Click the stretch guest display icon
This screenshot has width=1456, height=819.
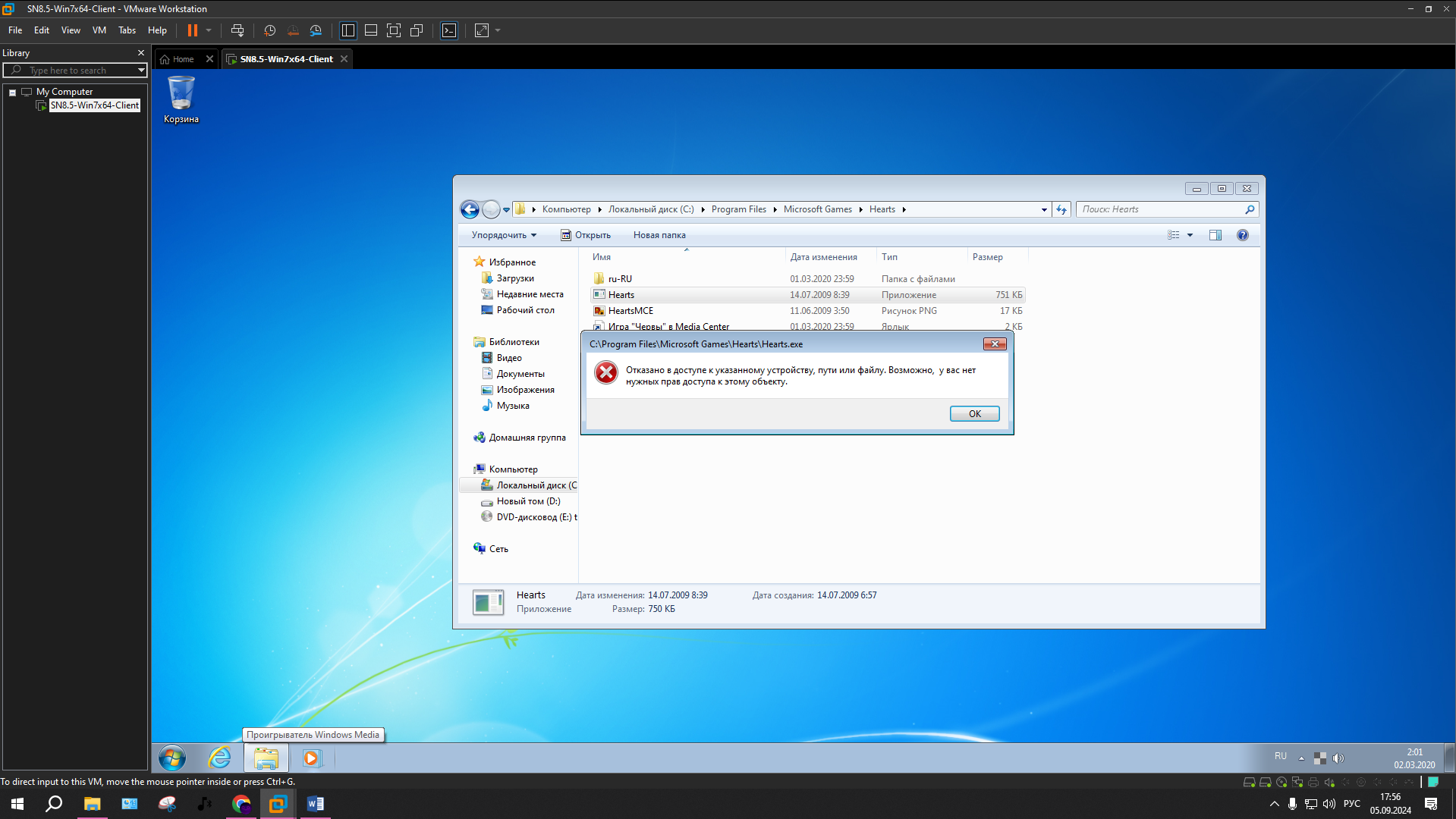(x=482, y=30)
